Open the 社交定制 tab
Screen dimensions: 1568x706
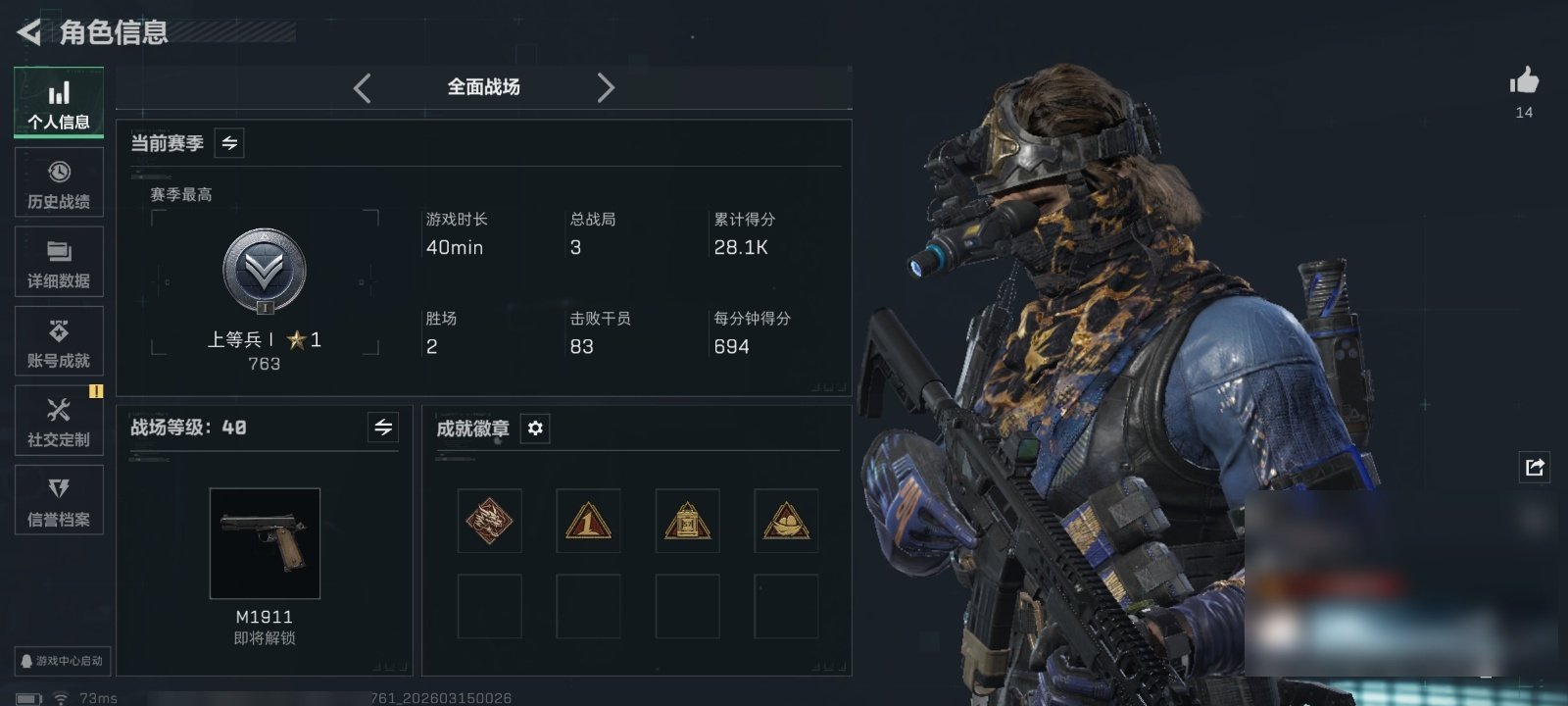(x=59, y=421)
